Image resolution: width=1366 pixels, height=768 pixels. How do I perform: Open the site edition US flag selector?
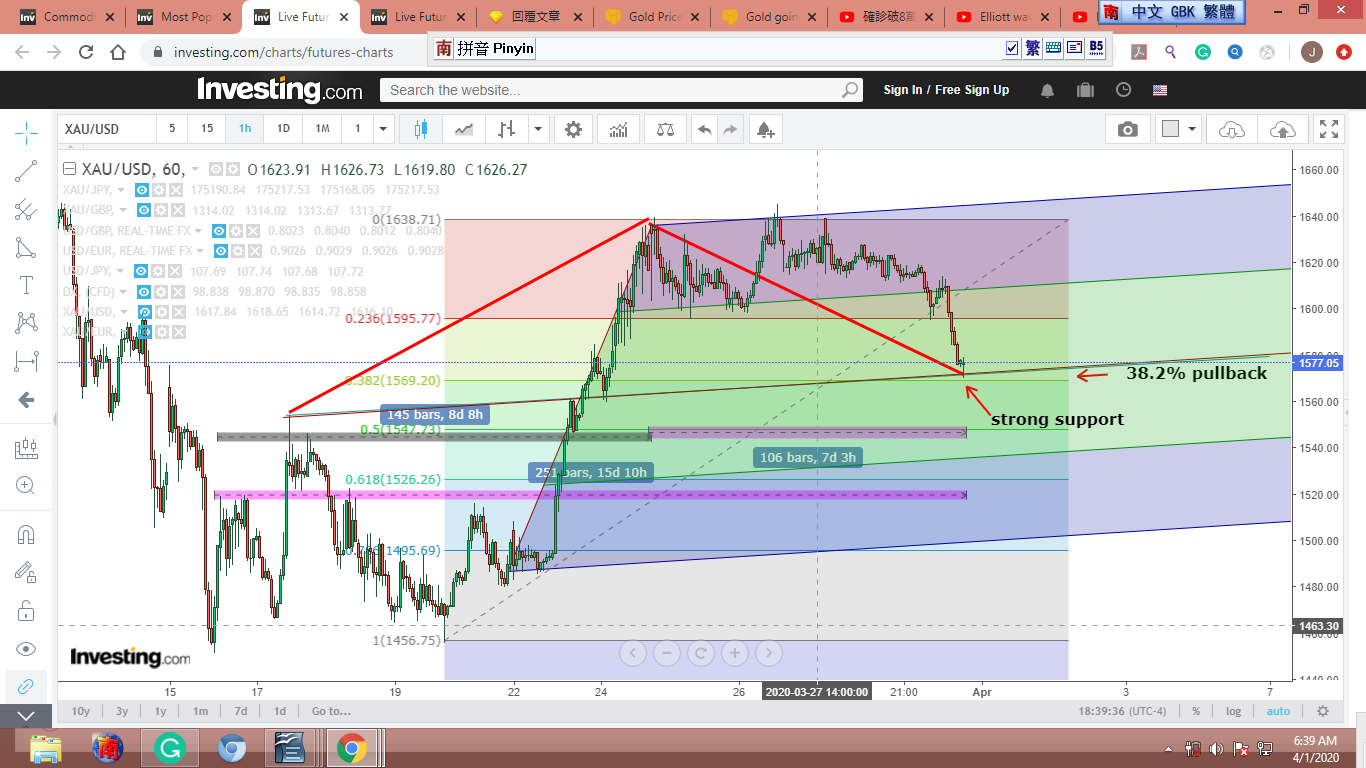pyautogui.click(x=1160, y=90)
